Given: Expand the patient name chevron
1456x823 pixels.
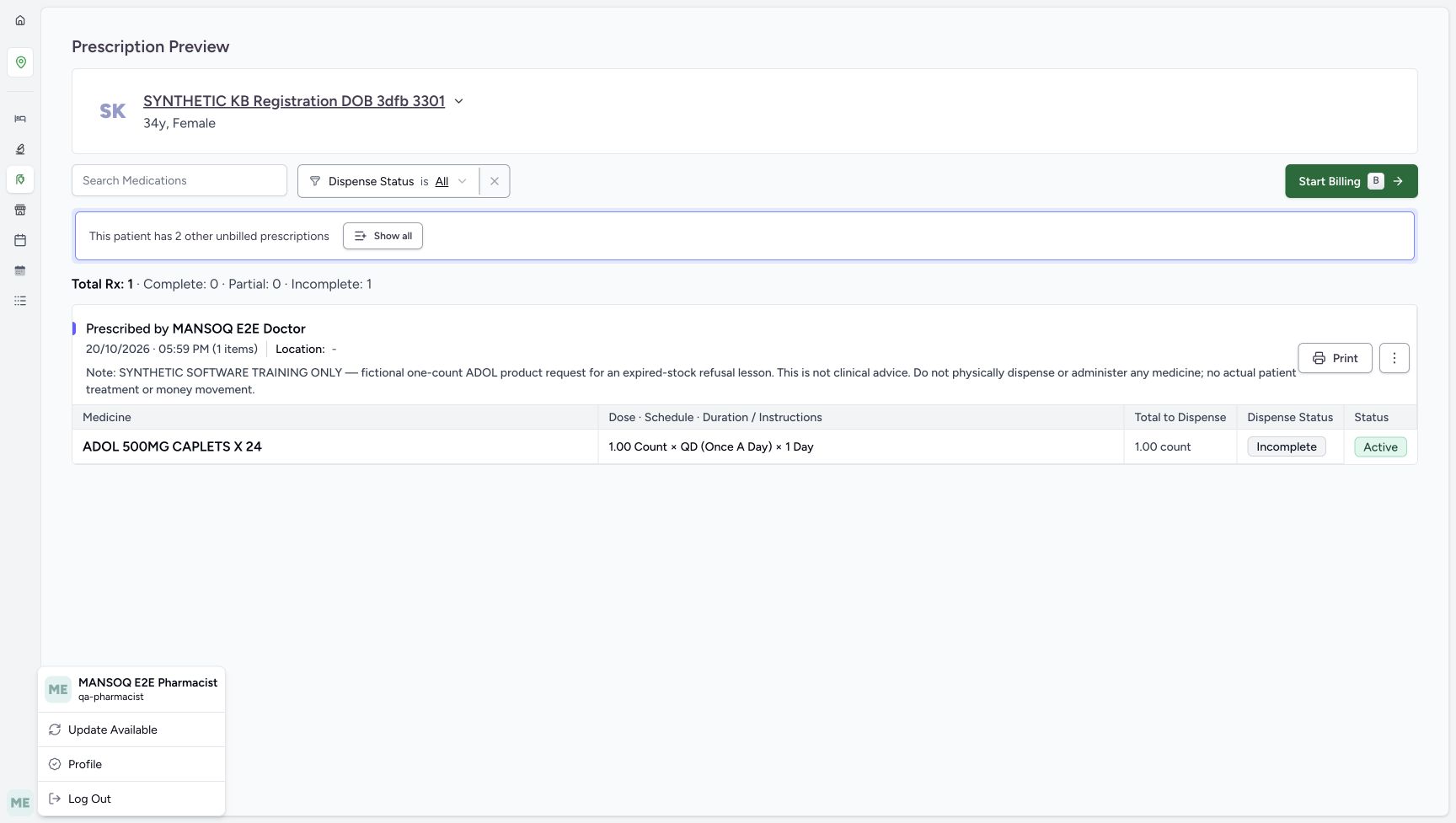Looking at the screenshot, I should click(x=459, y=101).
